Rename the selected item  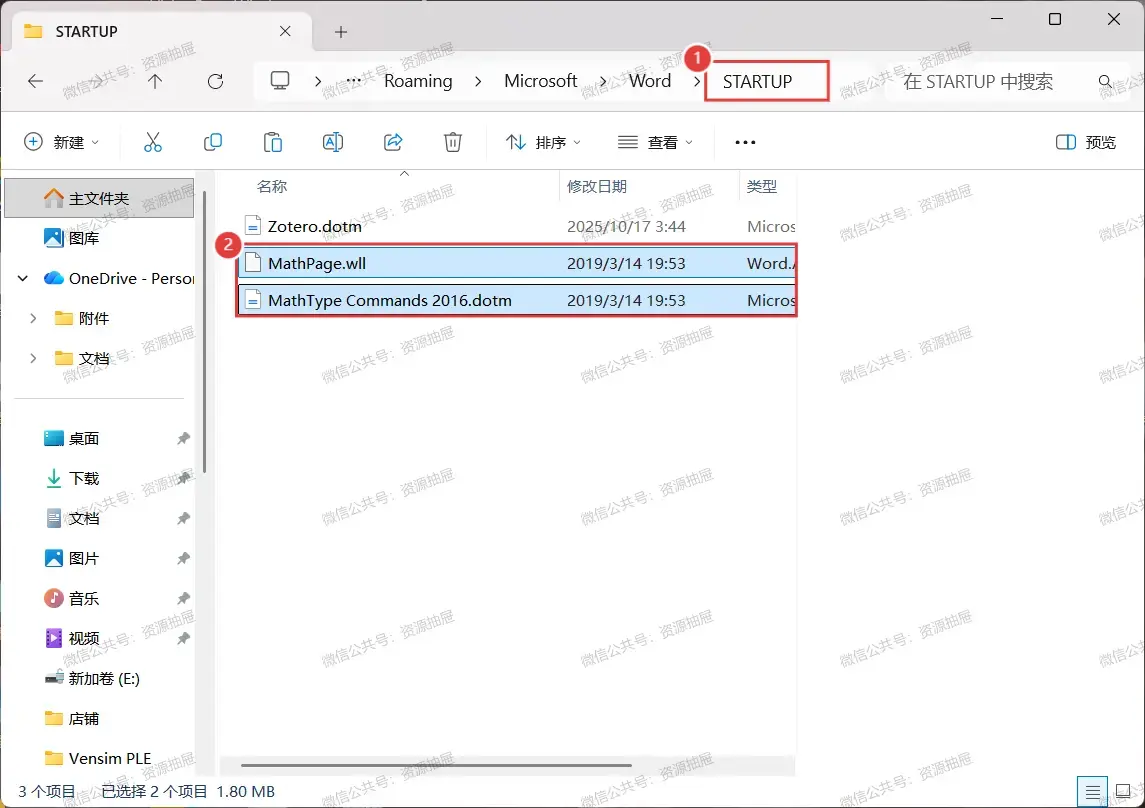pos(333,142)
